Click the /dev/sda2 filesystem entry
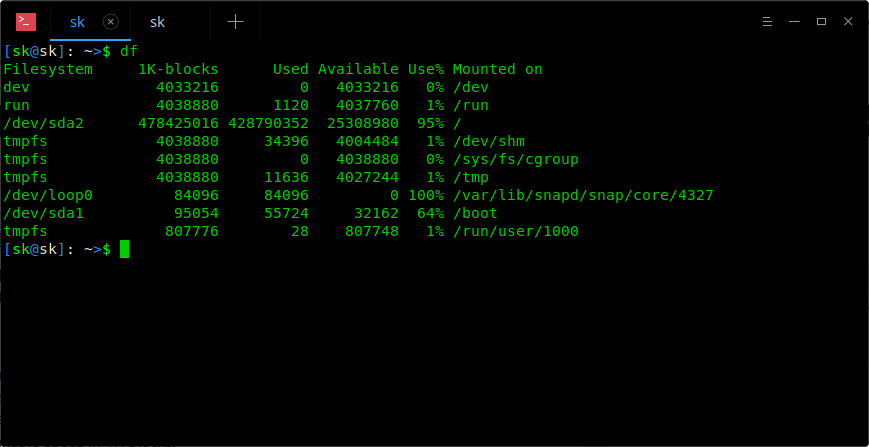The image size is (869, 447). (43, 123)
